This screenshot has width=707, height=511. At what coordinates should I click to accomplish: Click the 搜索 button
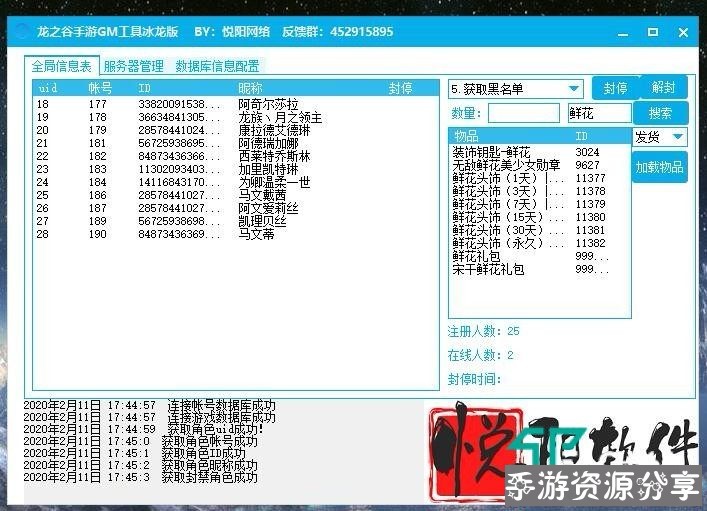coord(660,113)
